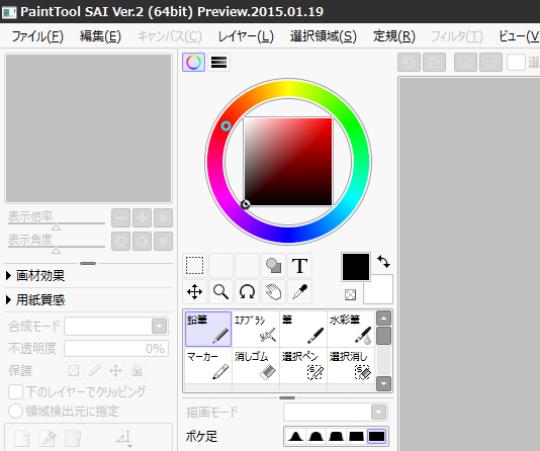Select the second ボケ足 edge shape
Viewport: 540px width, 451px height.
tap(315, 436)
